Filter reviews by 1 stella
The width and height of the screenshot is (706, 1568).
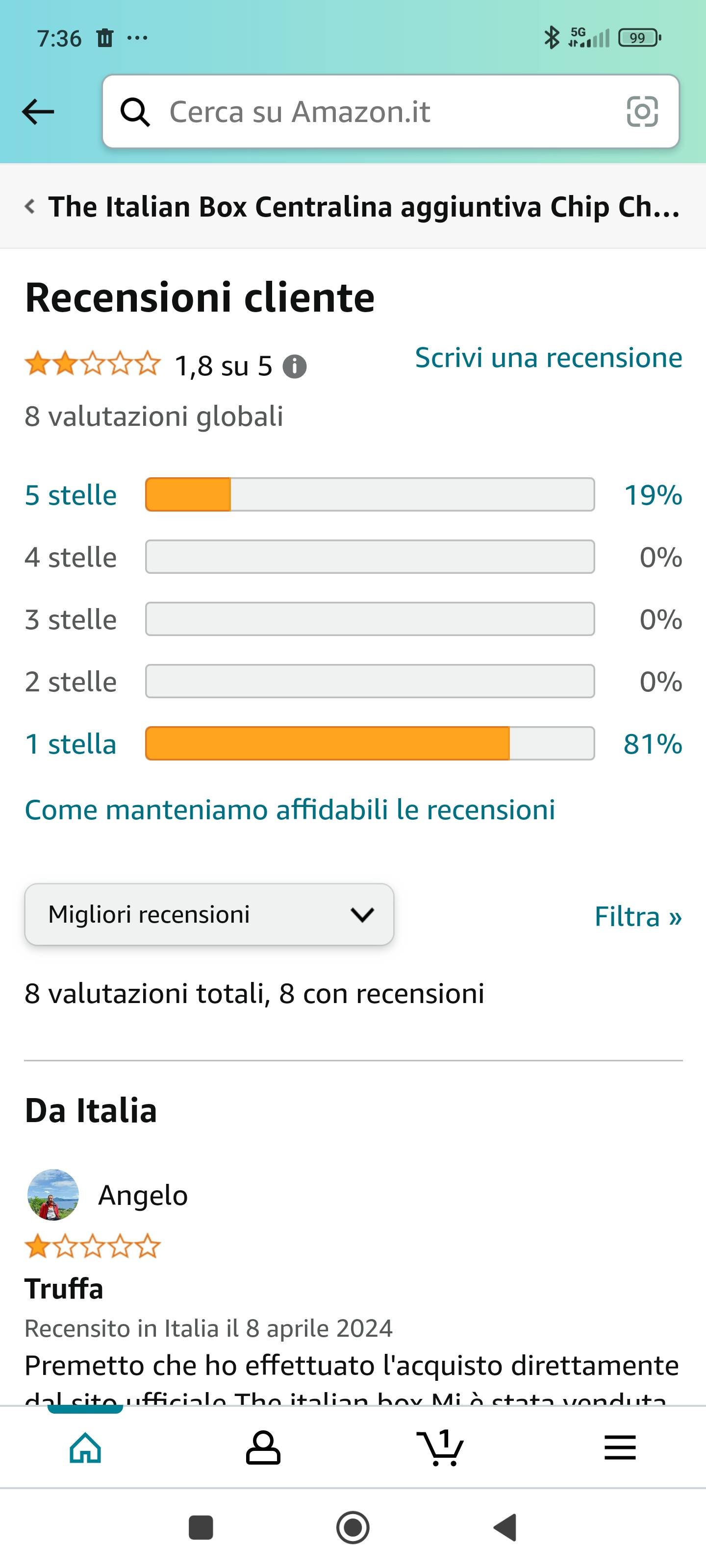point(71,744)
